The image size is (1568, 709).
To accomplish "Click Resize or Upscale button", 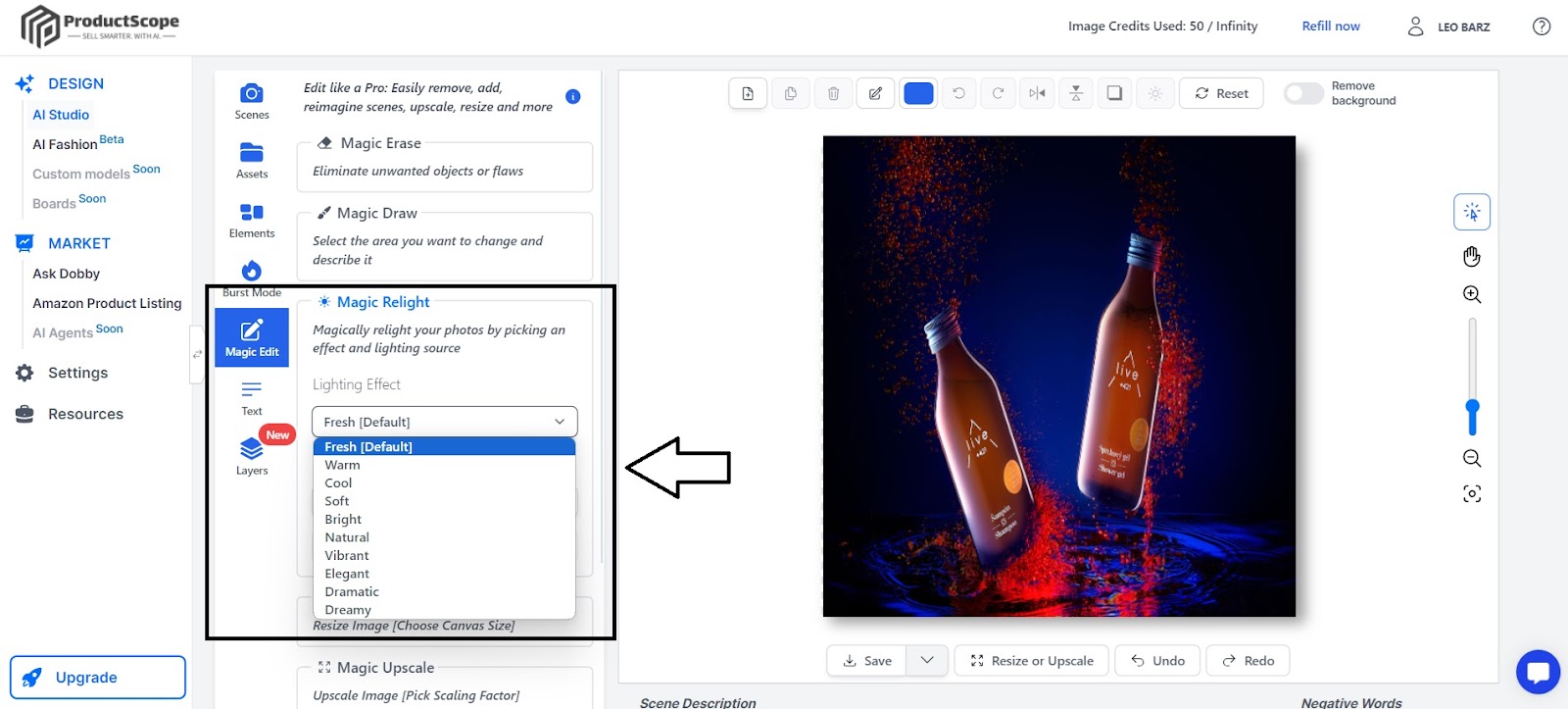I will [x=1032, y=660].
